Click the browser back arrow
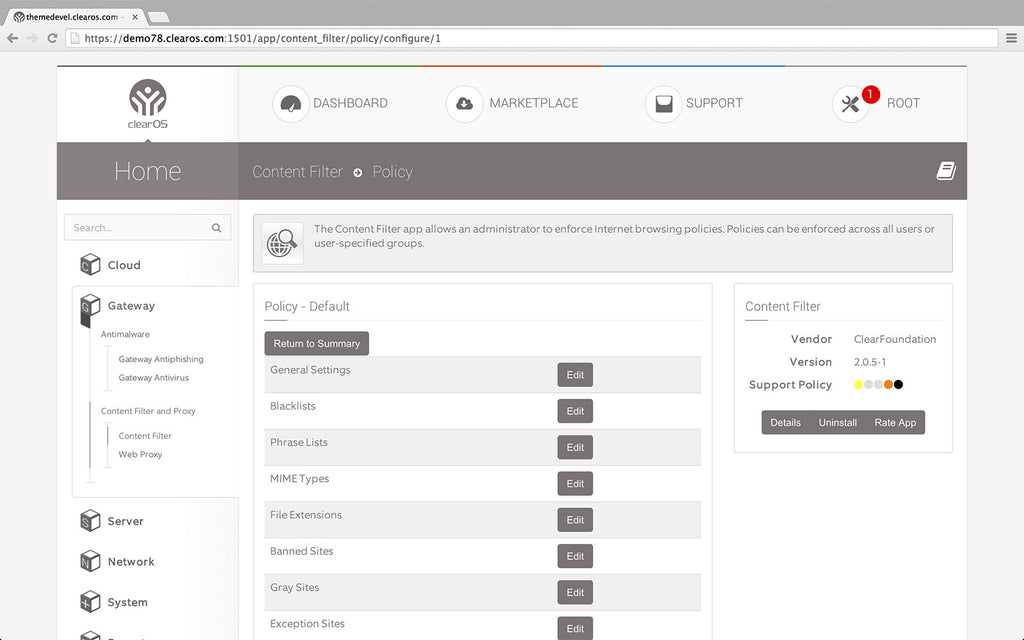The image size is (1024, 640). click(x=12, y=38)
